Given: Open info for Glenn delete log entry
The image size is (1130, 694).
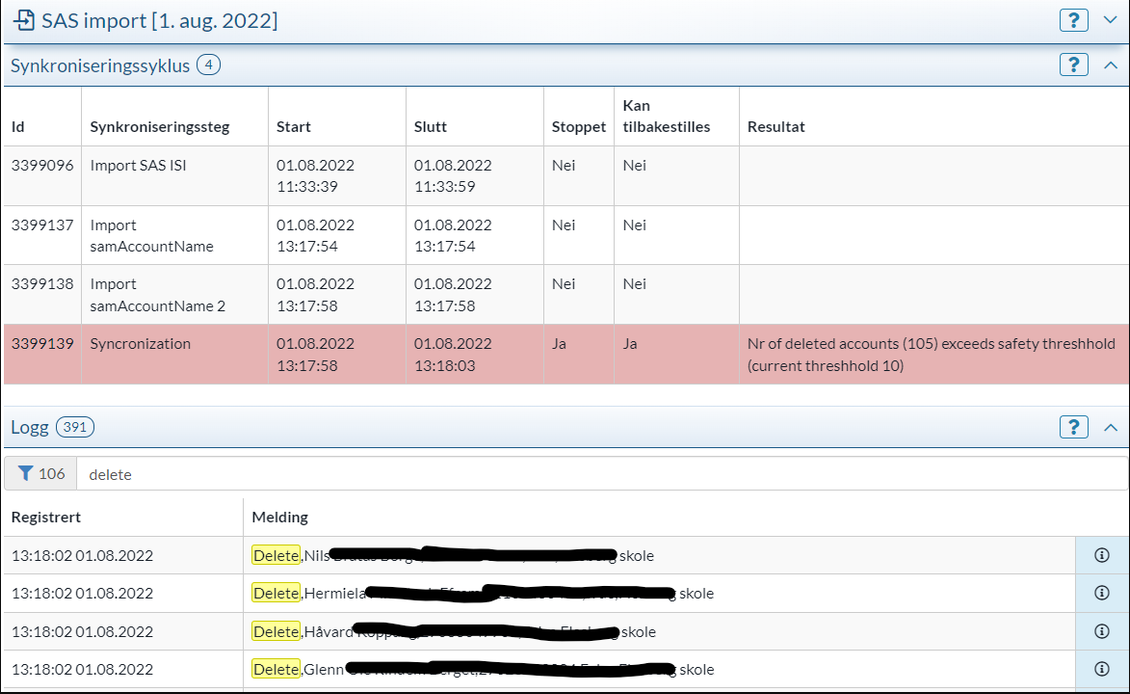Looking at the screenshot, I should coord(1102,669).
